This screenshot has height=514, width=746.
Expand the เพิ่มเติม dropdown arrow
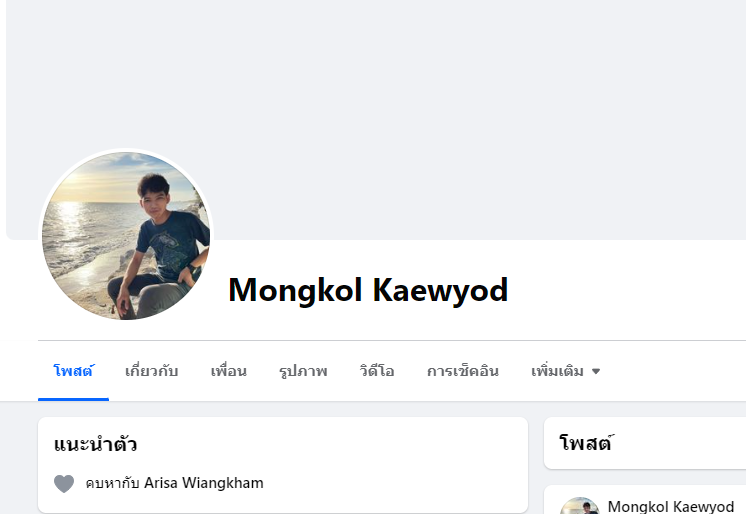click(x=596, y=371)
